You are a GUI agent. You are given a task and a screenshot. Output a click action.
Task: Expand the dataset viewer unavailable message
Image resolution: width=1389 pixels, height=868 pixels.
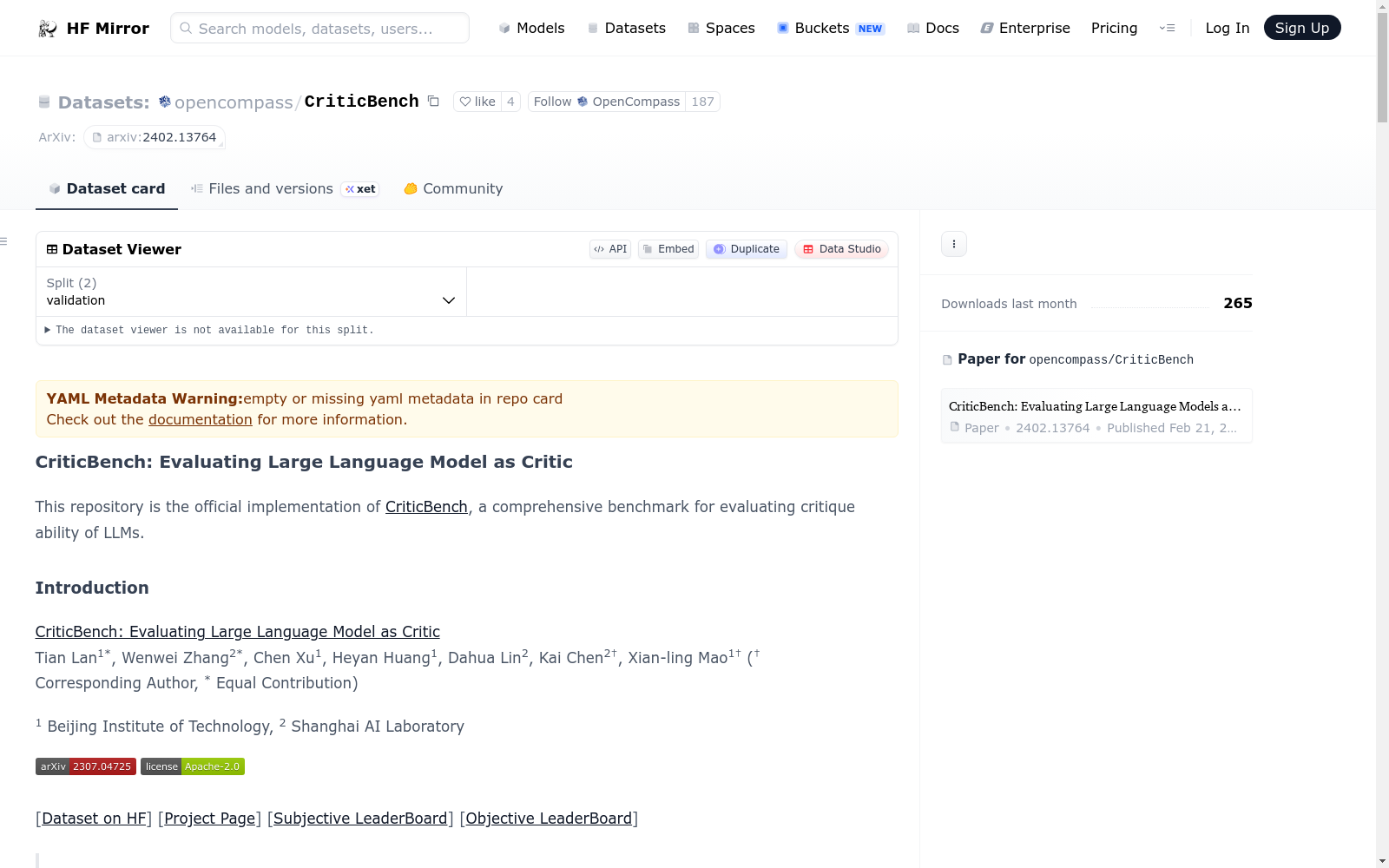pyautogui.click(x=209, y=330)
